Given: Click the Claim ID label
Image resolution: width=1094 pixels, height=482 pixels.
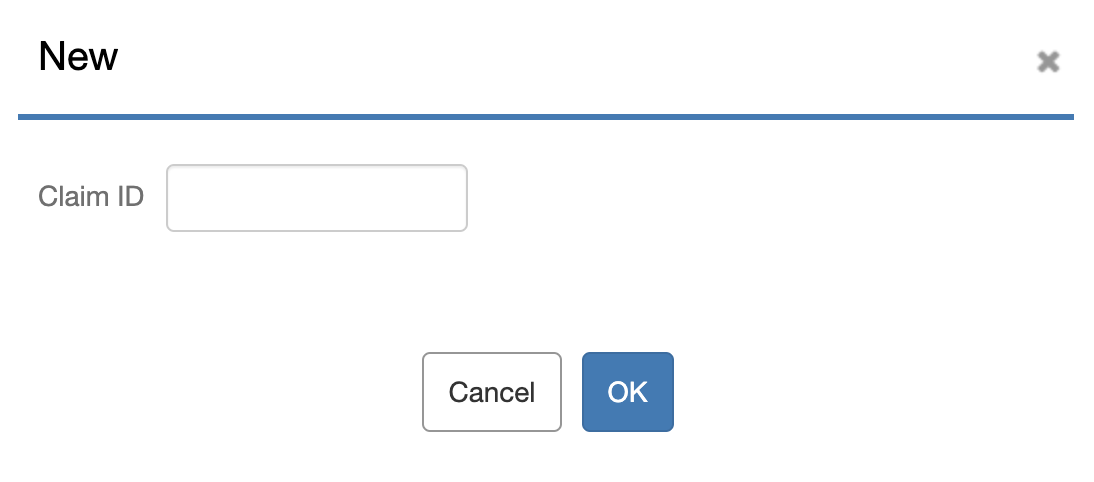Looking at the screenshot, I should [x=91, y=196].
